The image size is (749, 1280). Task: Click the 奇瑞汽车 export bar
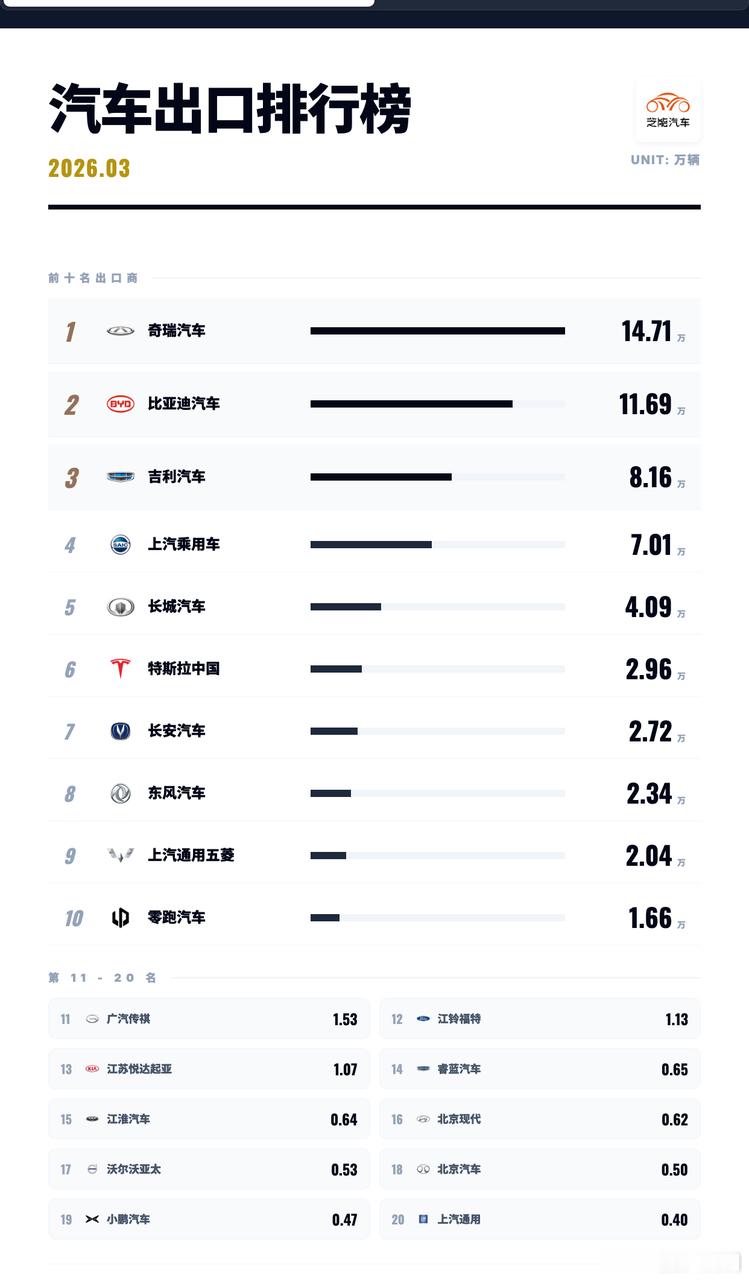pyautogui.click(x=437, y=331)
